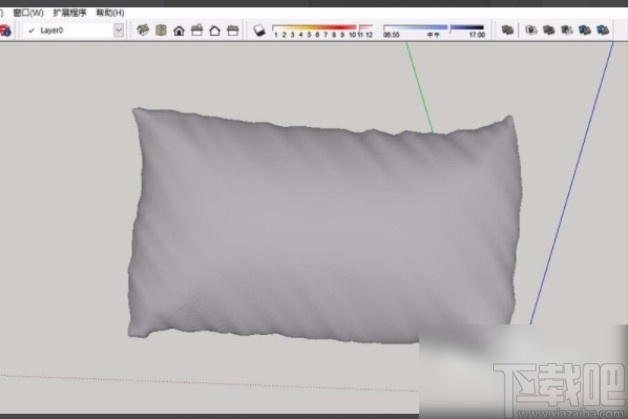The height and width of the screenshot is (419, 628).
Task: Open the 窗口(W) menu
Action: pos(28,12)
